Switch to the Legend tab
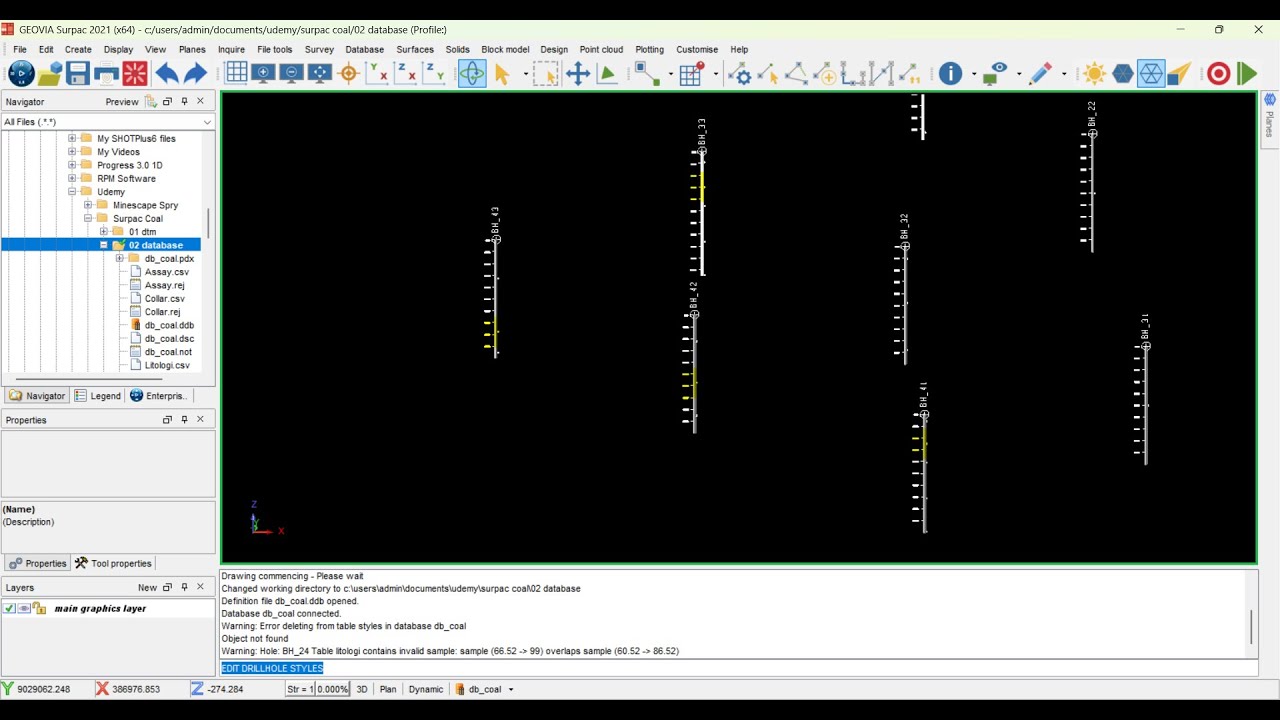Viewport: 1280px width, 720px height. tap(98, 396)
